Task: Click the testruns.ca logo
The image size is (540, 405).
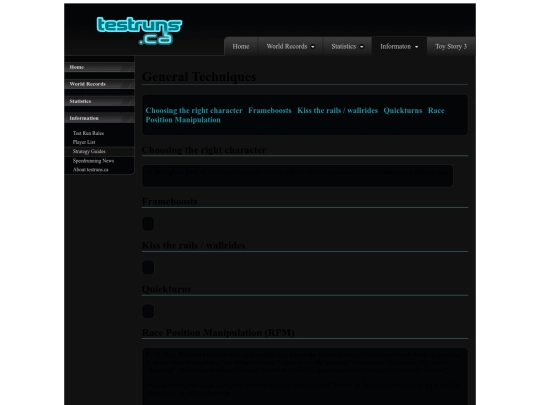Action: pos(139,31)
